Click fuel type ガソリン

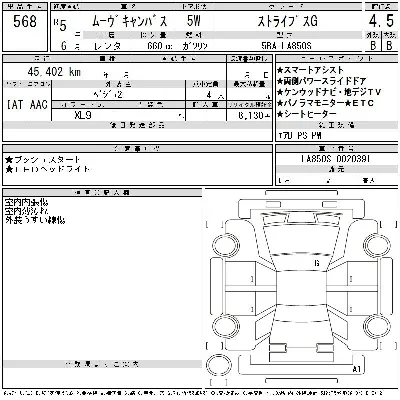(195, 46)
